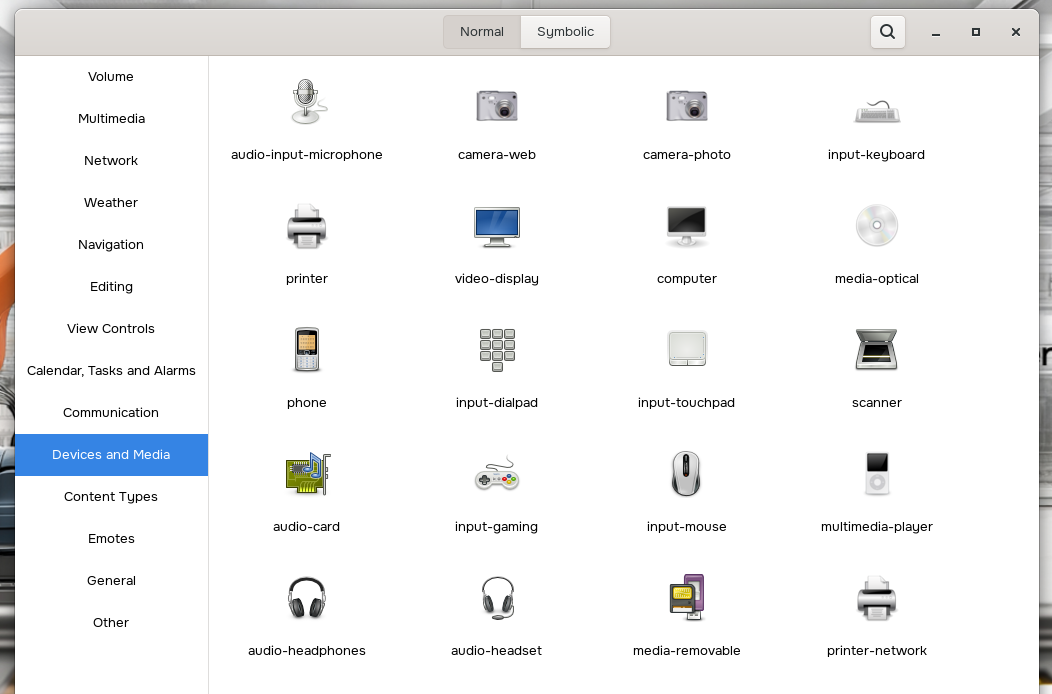Open the Network category in sidebar
Image resolution: width=1052 pixels, height=694 pixels.
(x=111, y=160)
